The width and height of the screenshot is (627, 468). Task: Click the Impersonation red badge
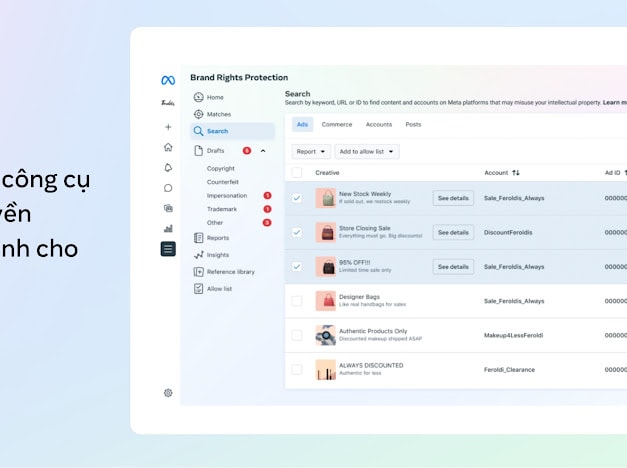[x=267, y=196]
